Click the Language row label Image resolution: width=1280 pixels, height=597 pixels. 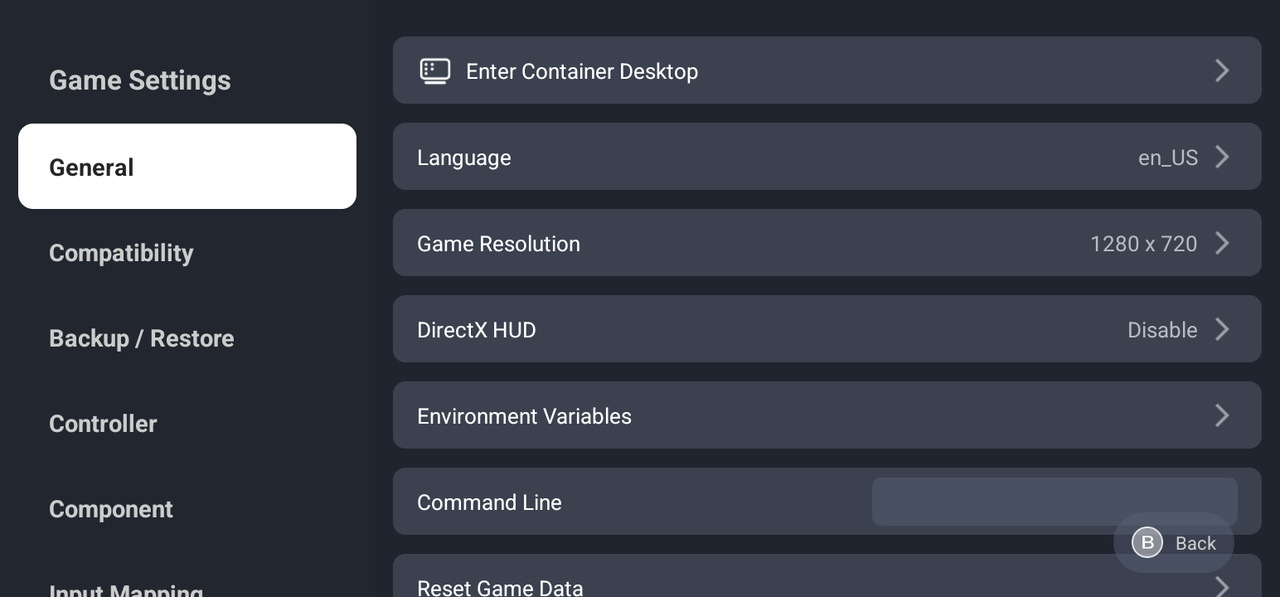pyautogui.click(x=464, y=158)
